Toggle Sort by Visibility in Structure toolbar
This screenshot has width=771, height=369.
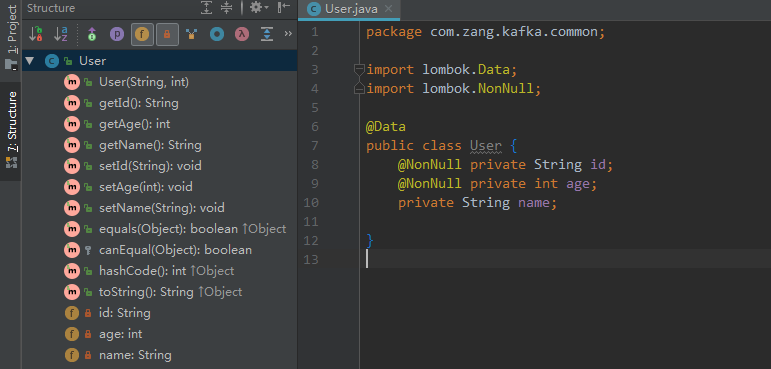(35, 34)
